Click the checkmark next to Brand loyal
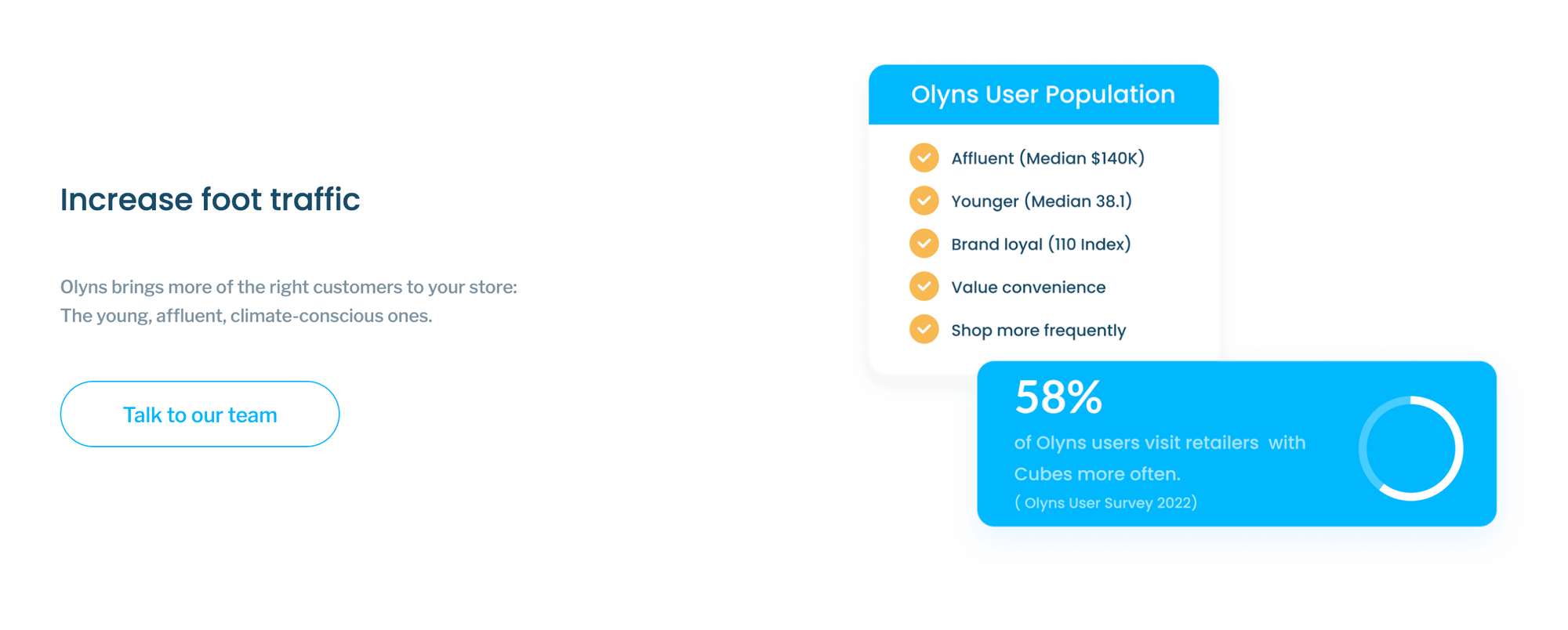This screenshot has height=630, width=1568. point(924,244)
